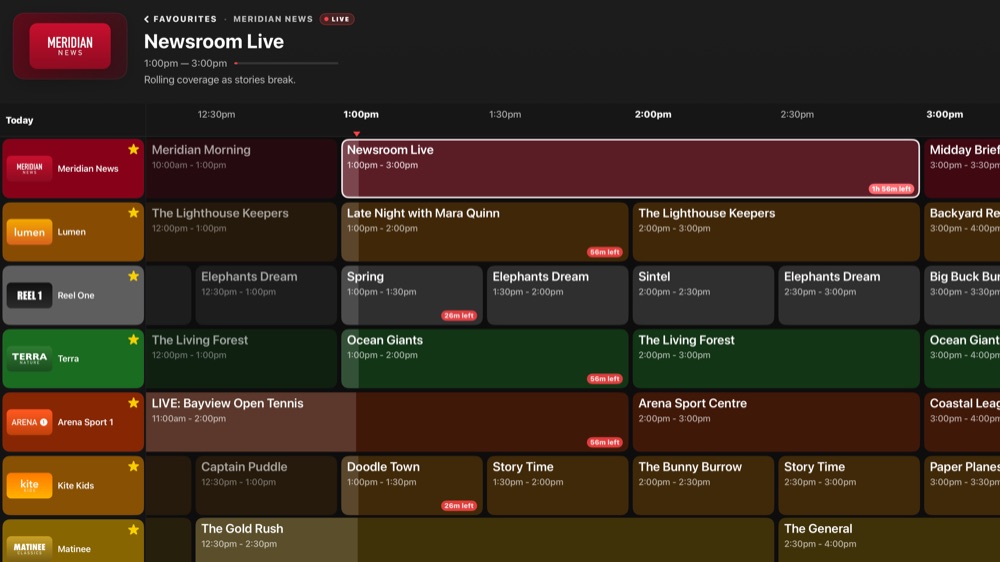Click '1h 56m left' badge on Newsroom Live
The image size is (1000, 562).
(x=892, y=189)
